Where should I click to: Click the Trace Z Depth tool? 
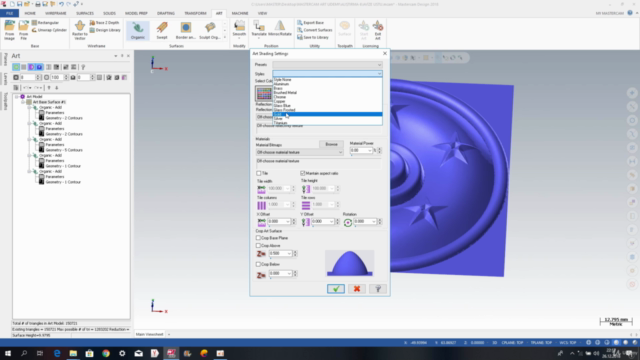pyautogui.click(x=104, y=23)
